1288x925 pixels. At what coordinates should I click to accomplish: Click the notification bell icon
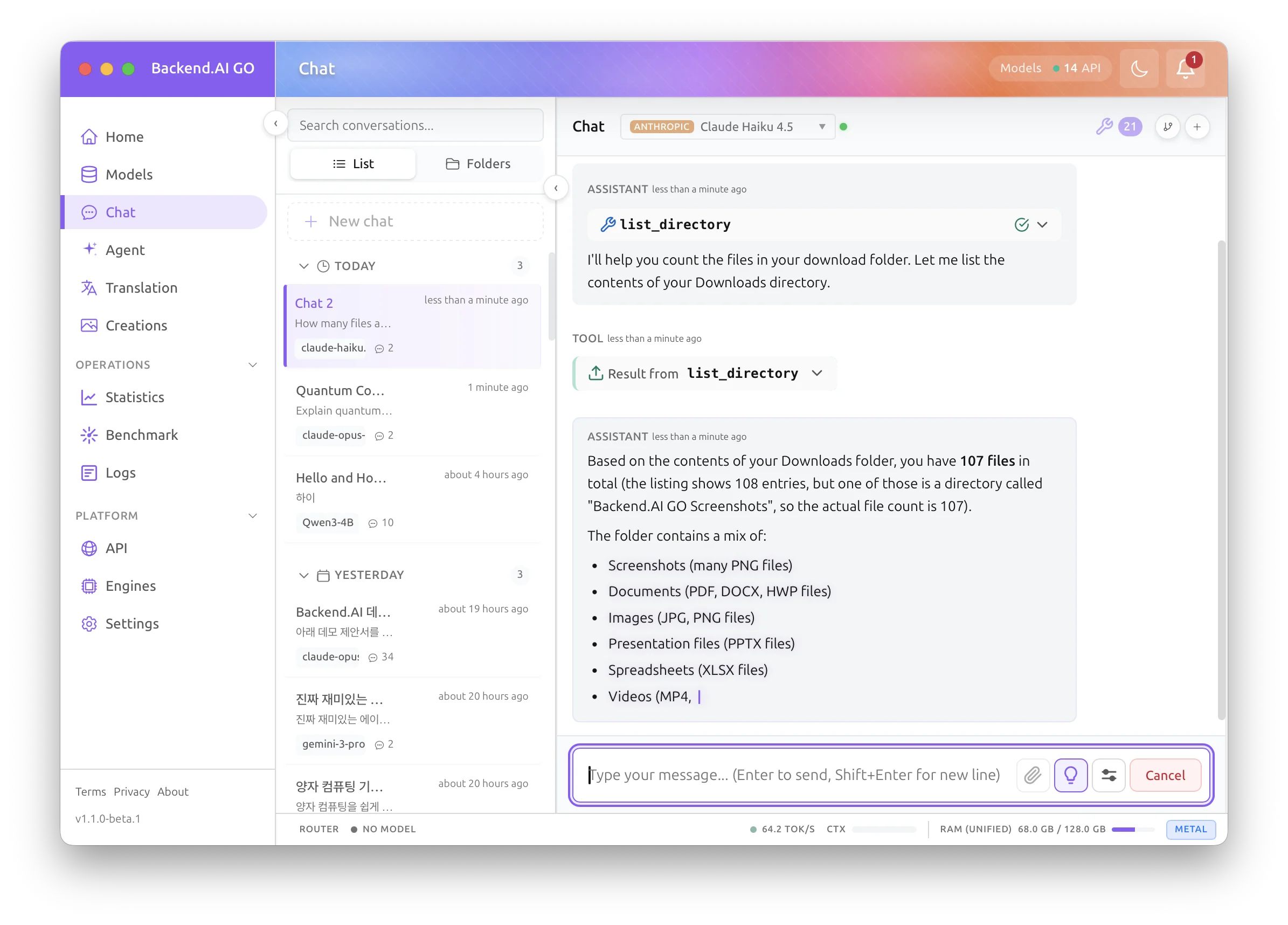(1185, 69)
